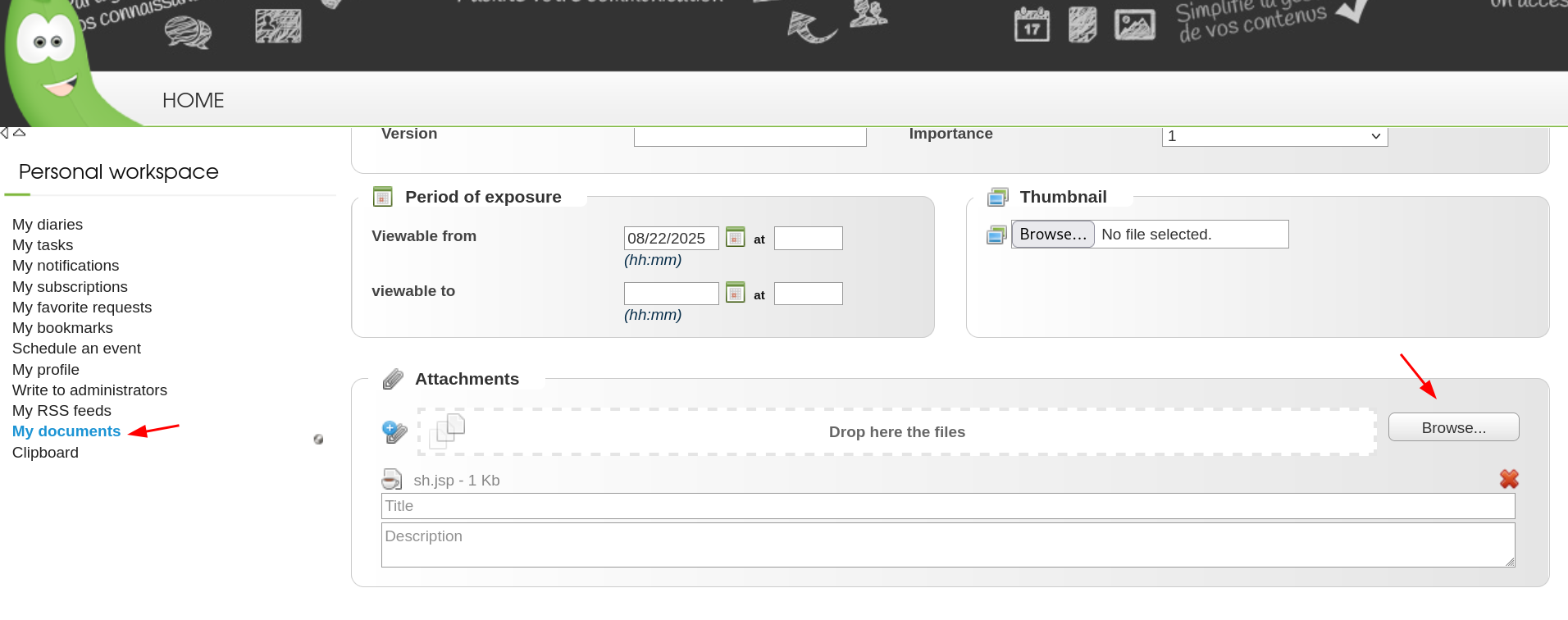The width and height of the screenshot is (1568, 620).
Task: Select Schedule an event in sidebar
Action: (x=76, y=349)
